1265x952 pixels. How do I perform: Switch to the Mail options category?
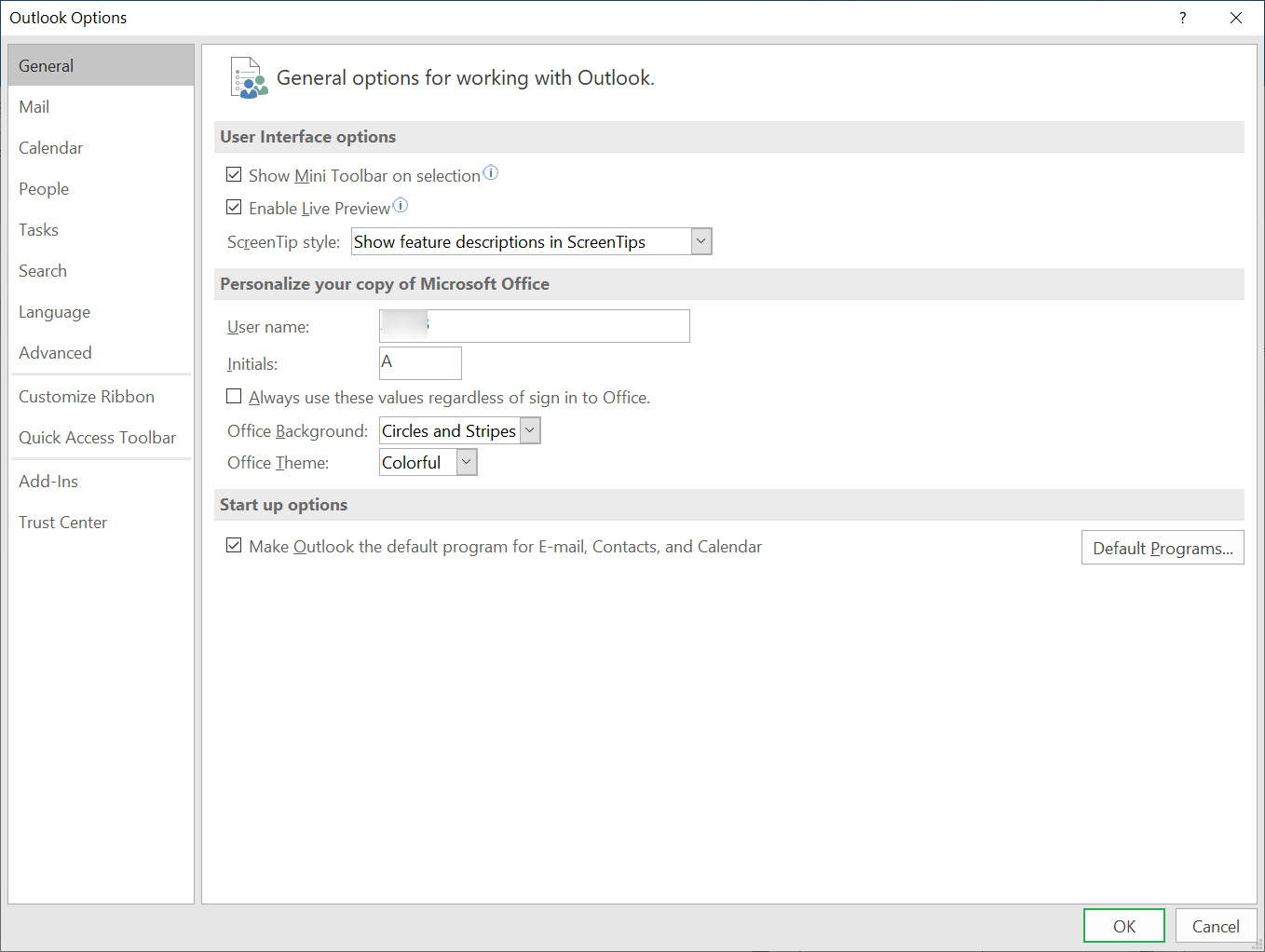point(101,106)
